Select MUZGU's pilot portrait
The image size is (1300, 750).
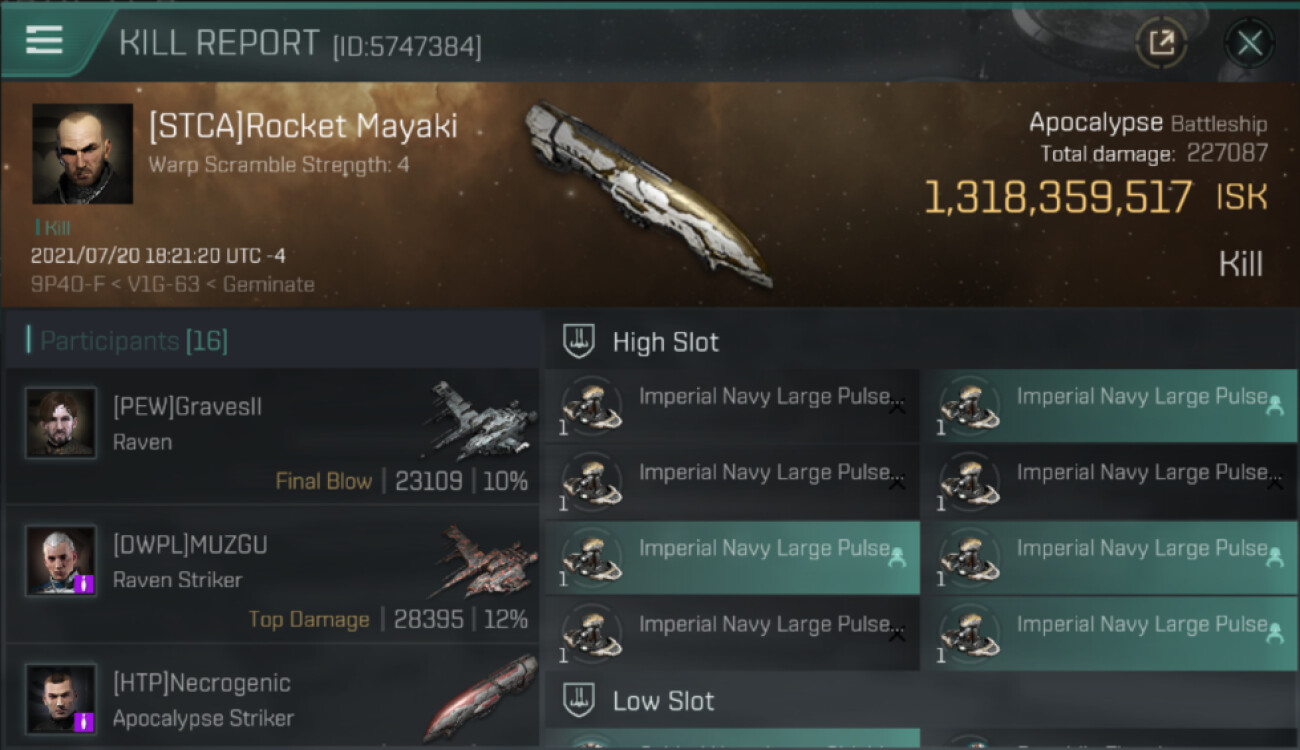click(x=61, y=560)
